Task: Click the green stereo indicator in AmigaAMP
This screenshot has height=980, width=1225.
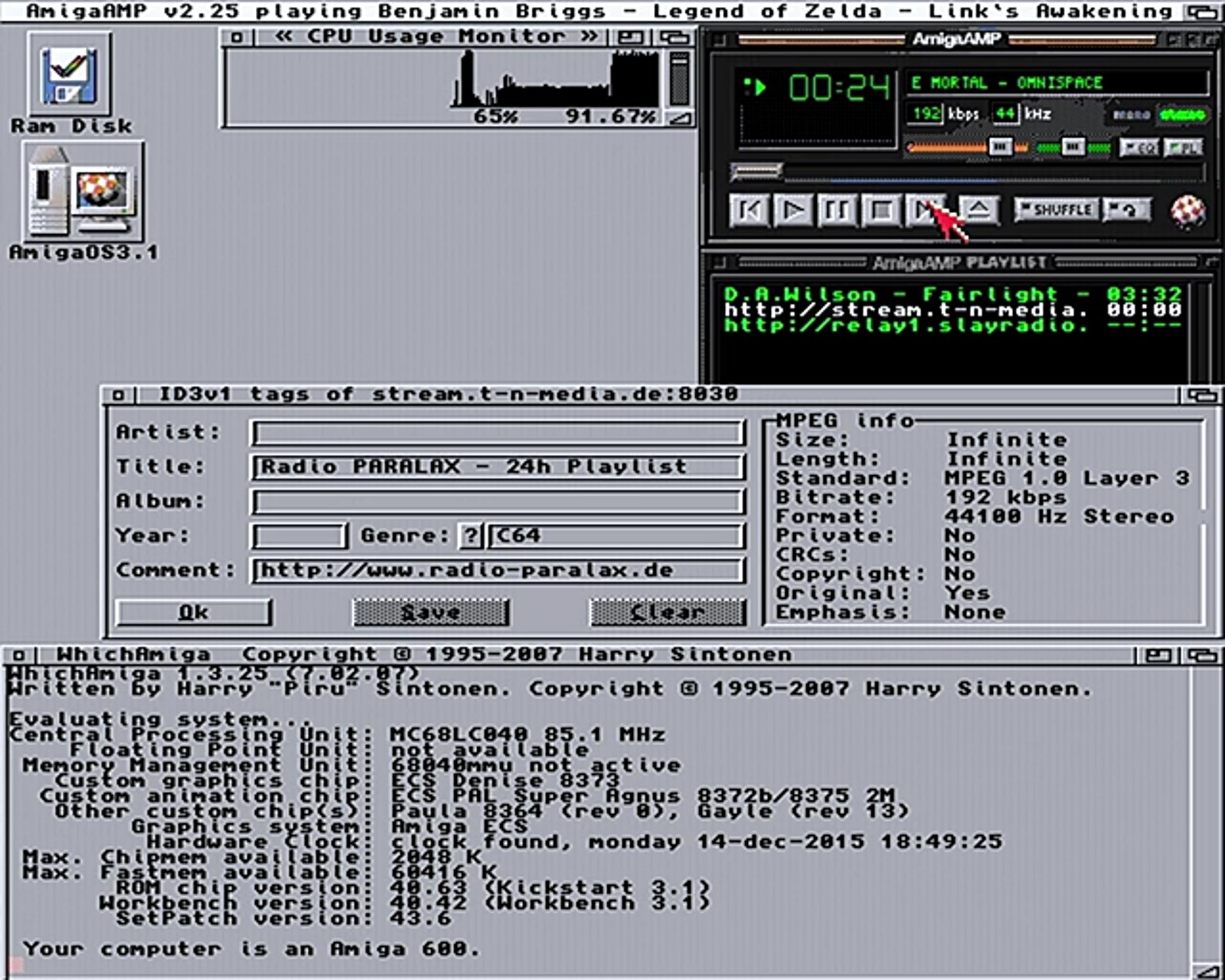Action: (x=1183, y=115)
